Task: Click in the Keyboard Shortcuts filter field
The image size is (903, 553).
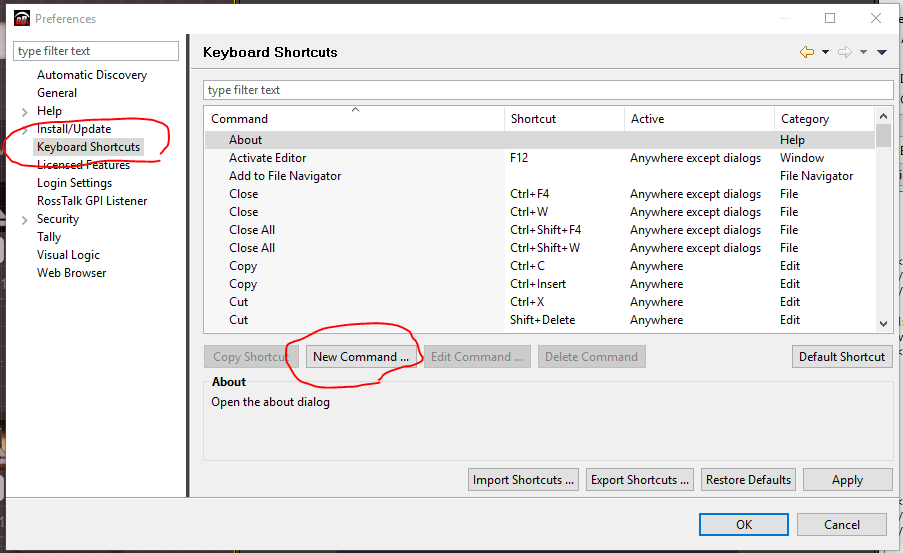Action: click(547, 90)
